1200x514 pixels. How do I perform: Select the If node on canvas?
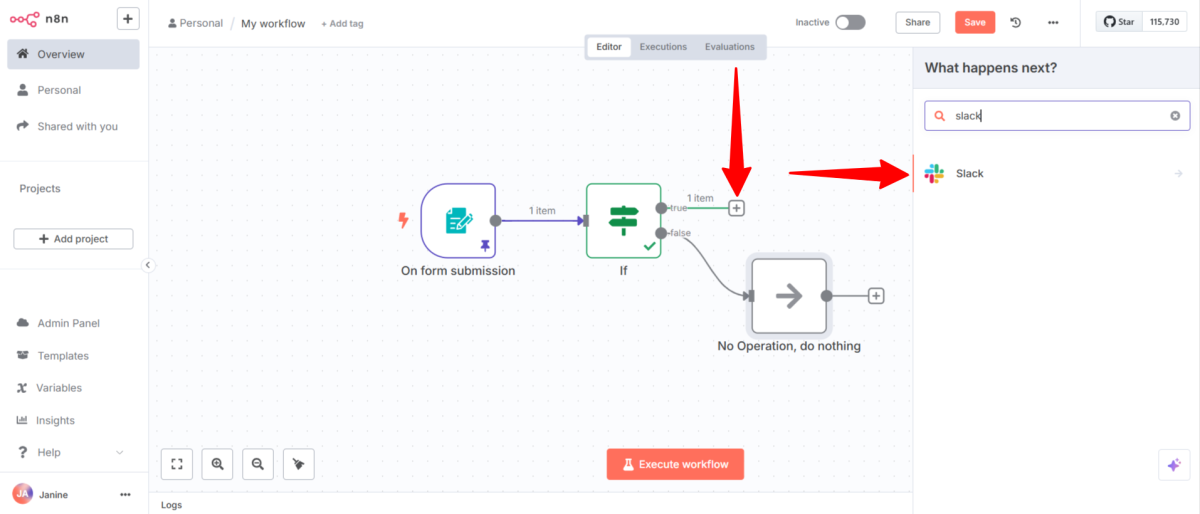click(x=623, y=220)
